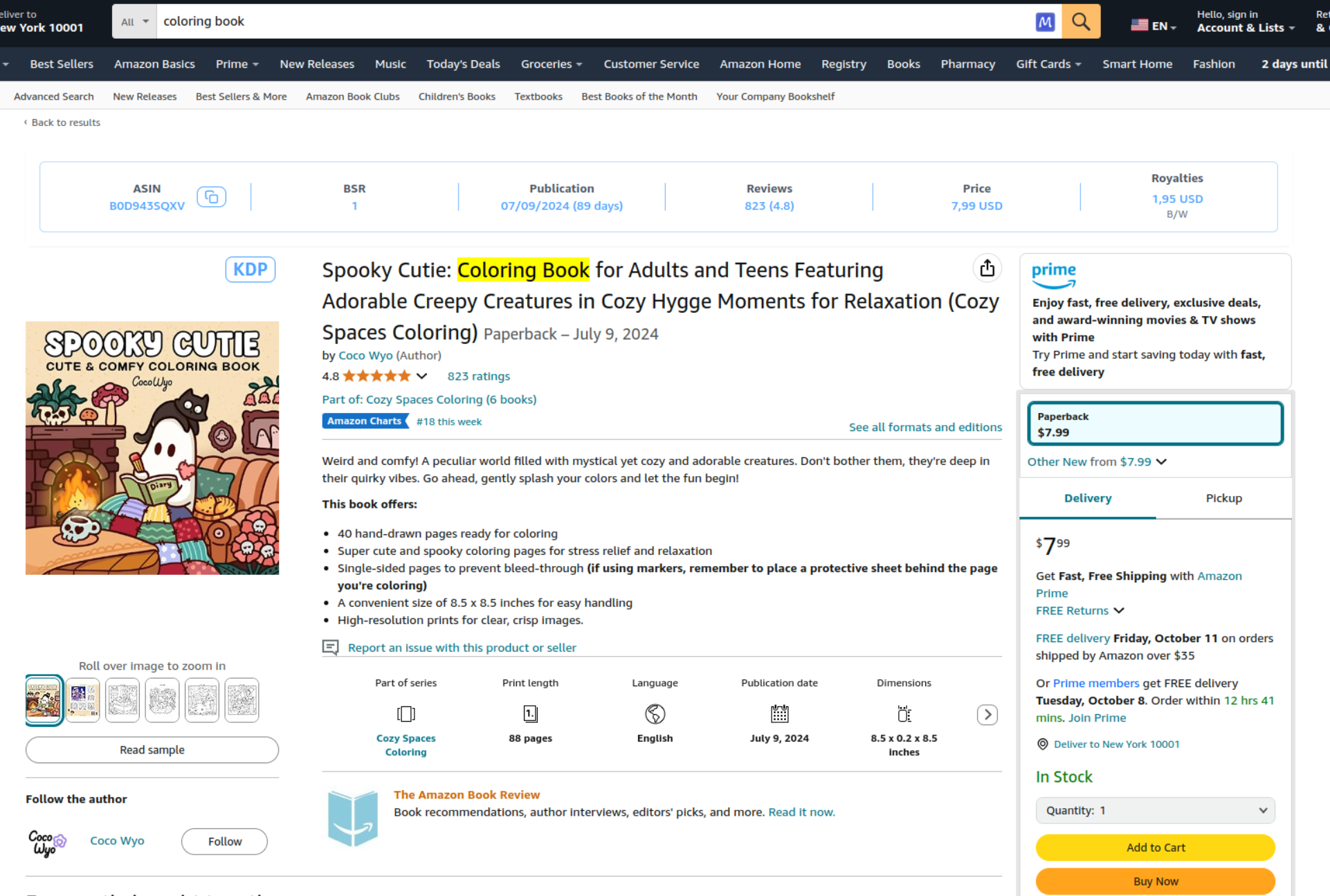
Task: Select the third coloring page thumbnail
Action: click(x=122, y=700)
